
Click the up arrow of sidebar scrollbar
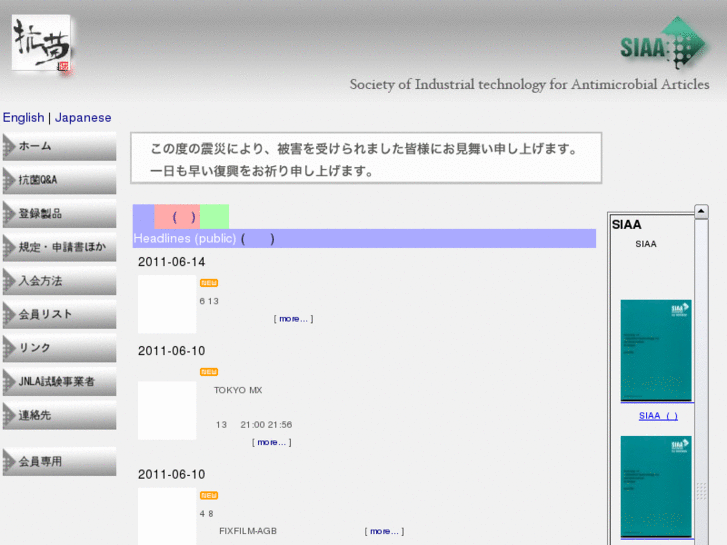click(x=701, y=212)
